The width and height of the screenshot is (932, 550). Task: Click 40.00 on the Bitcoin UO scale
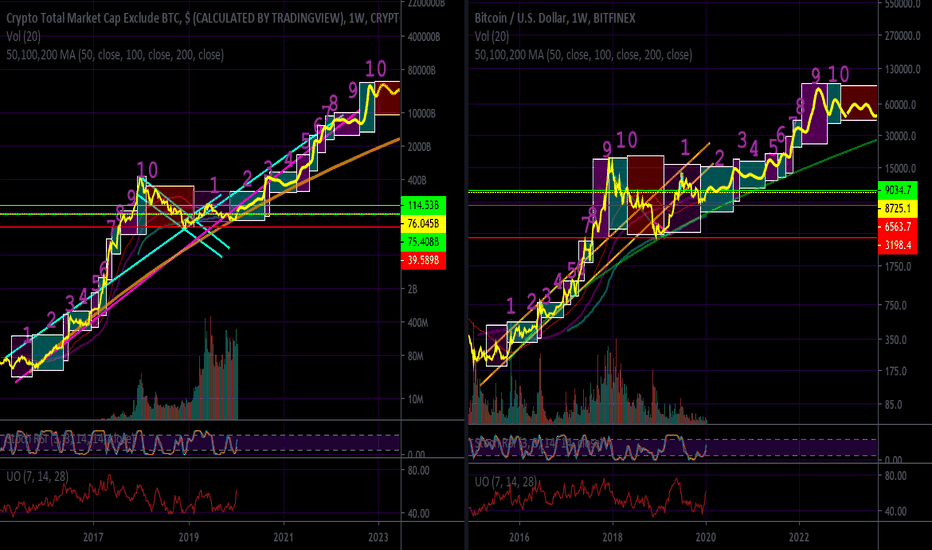896,511
